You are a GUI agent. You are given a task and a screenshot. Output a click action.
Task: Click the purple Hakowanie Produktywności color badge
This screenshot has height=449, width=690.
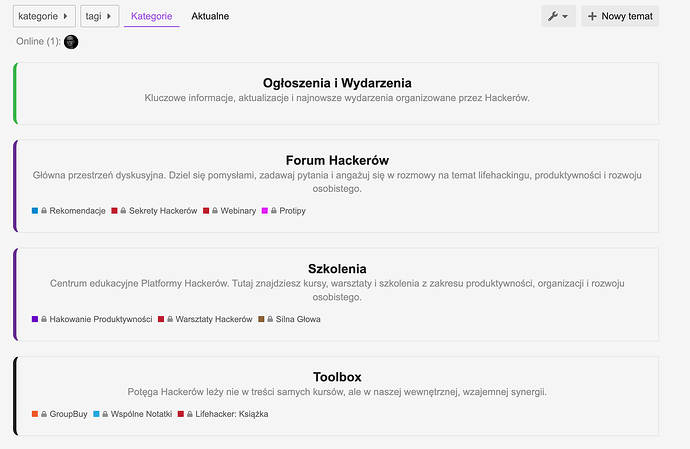(35, 319)
